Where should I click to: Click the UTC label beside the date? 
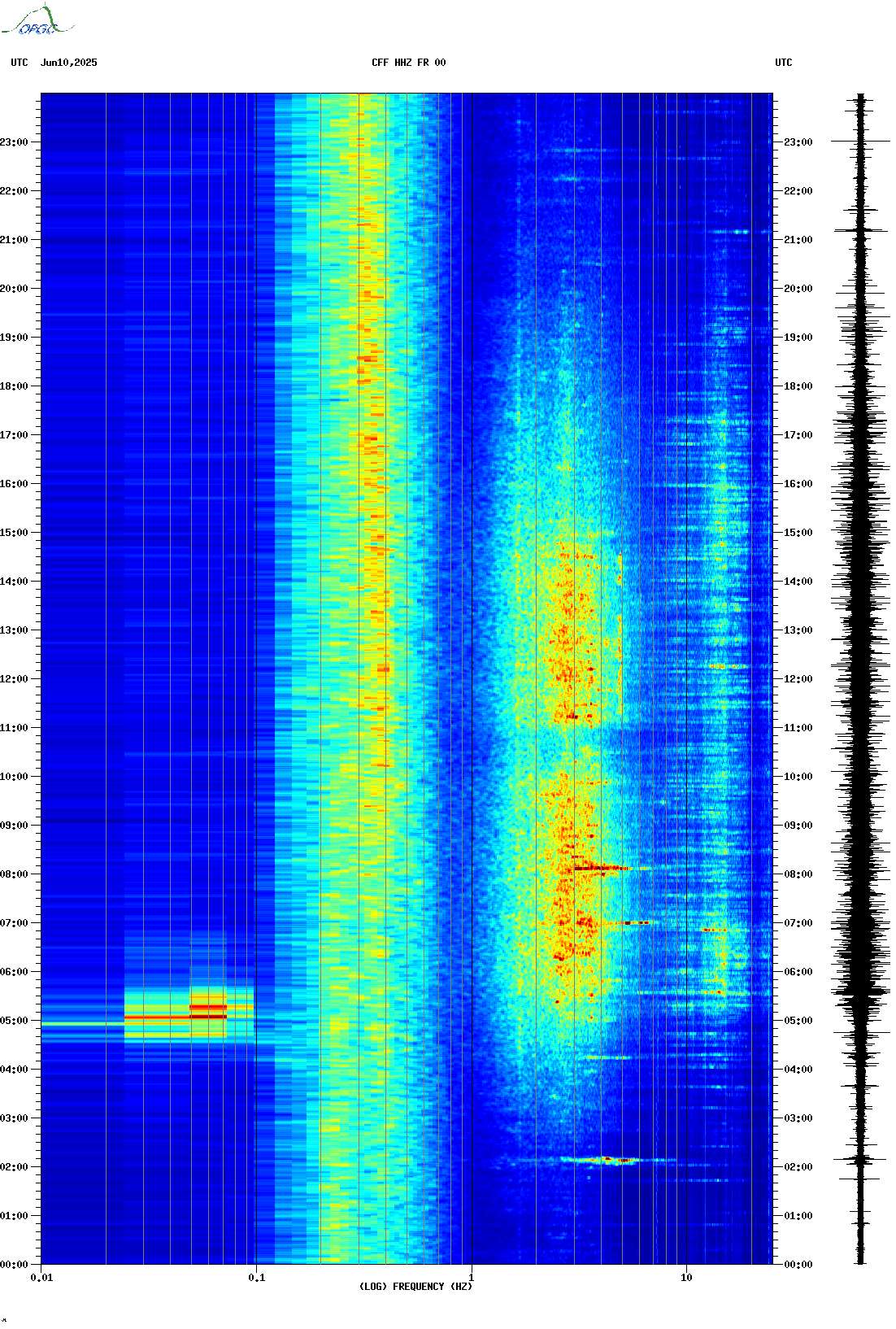pyautogui.click(x=20, y=63)
